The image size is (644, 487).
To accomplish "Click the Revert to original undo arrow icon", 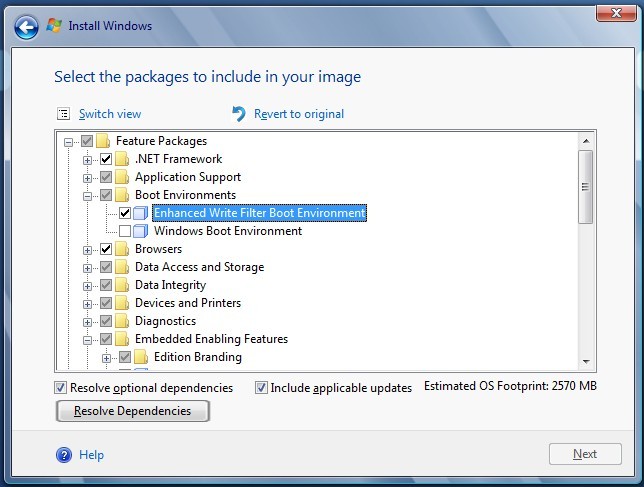I will [239, 114].
